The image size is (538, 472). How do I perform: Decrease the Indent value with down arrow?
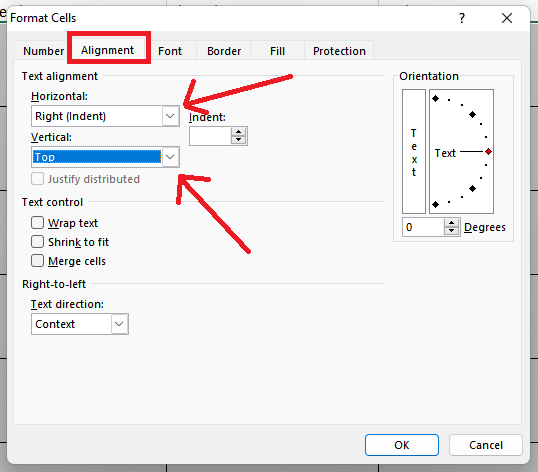[238, 140]
